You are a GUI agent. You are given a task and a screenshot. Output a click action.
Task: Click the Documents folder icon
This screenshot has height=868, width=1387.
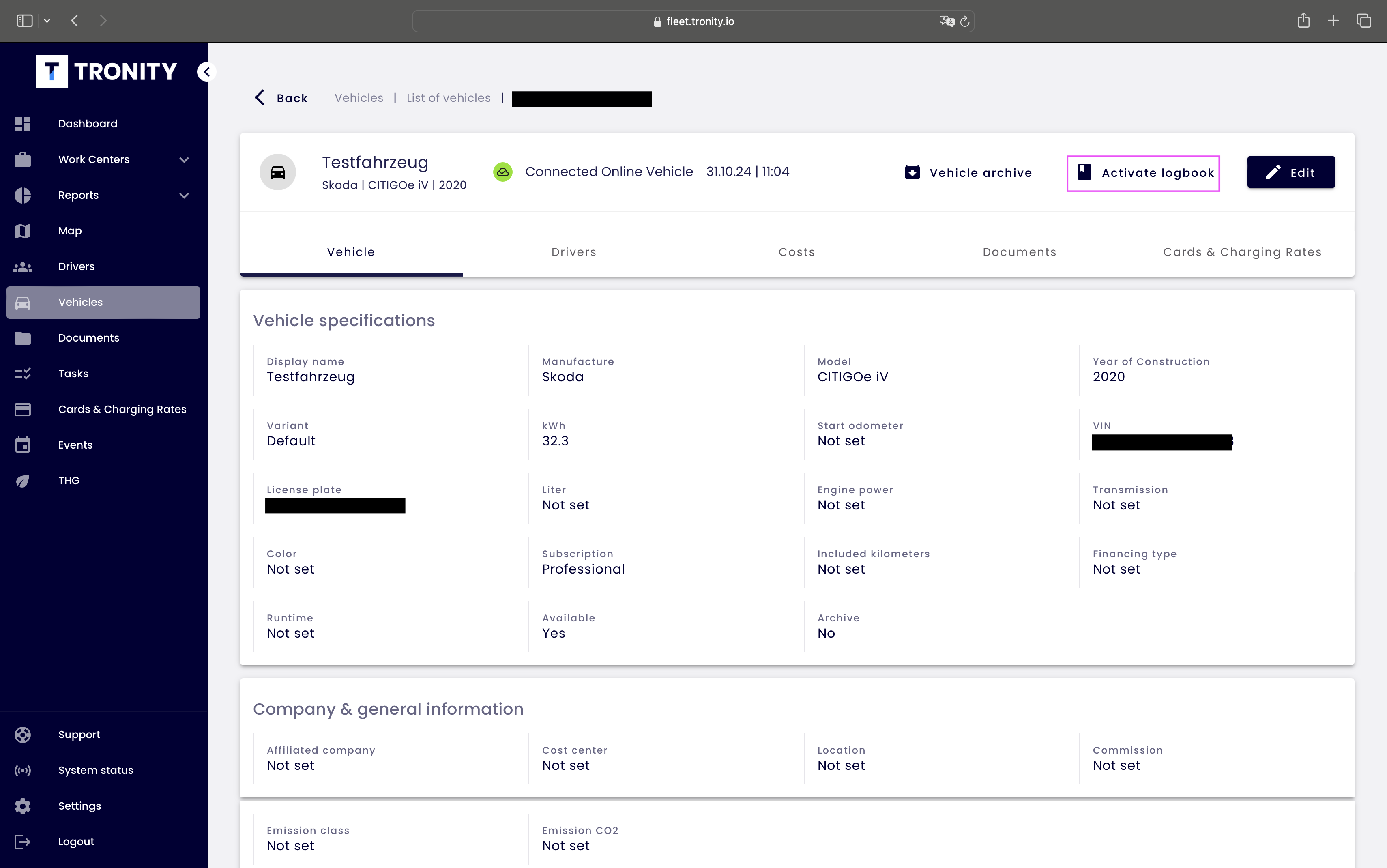tap(22, 338)
